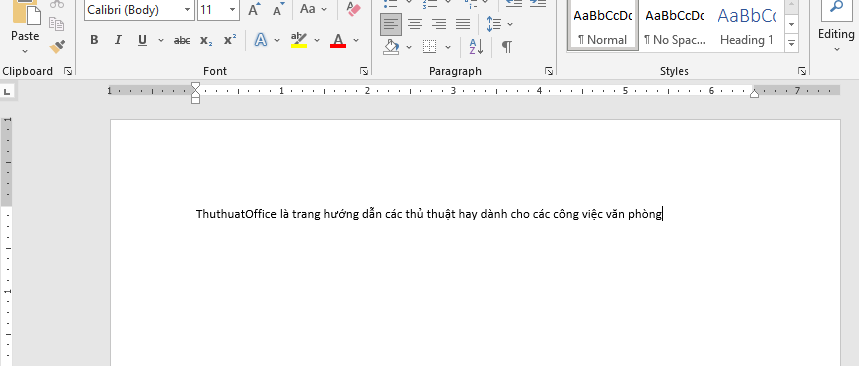
Task: Click the word hướng in document
Action: click(x=341, y=214)
